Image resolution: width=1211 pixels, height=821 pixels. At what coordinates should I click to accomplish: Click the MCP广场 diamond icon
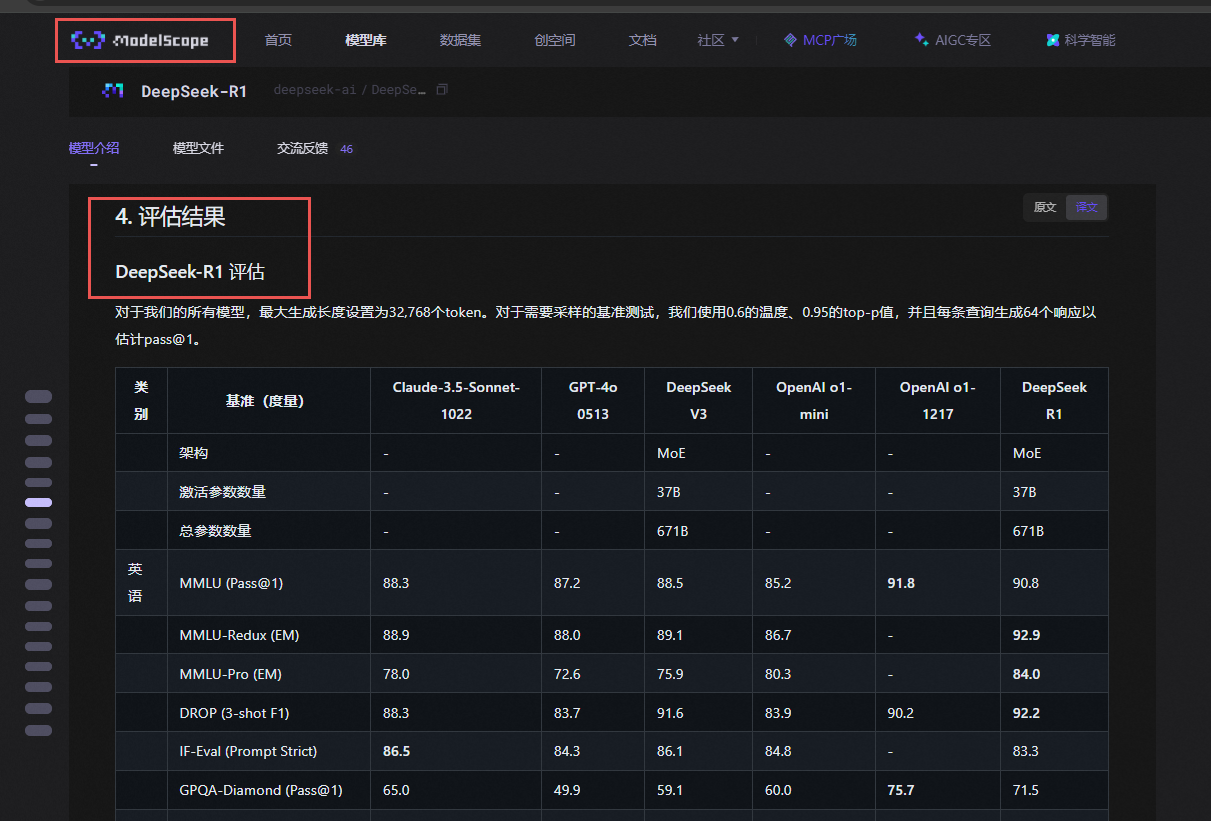coord(790,40)
